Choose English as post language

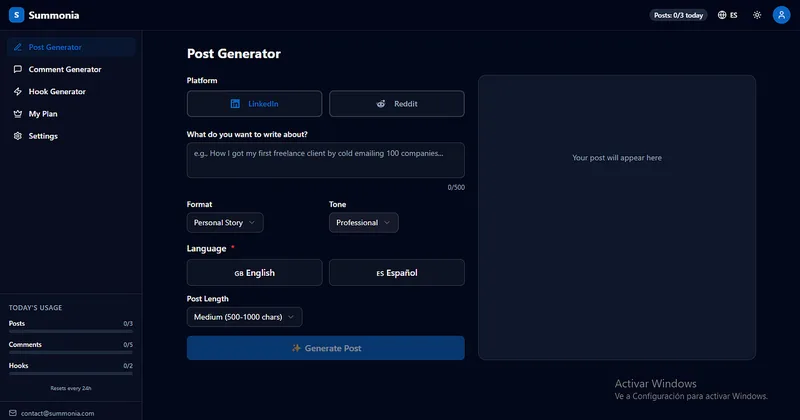[x=255, y=273]
